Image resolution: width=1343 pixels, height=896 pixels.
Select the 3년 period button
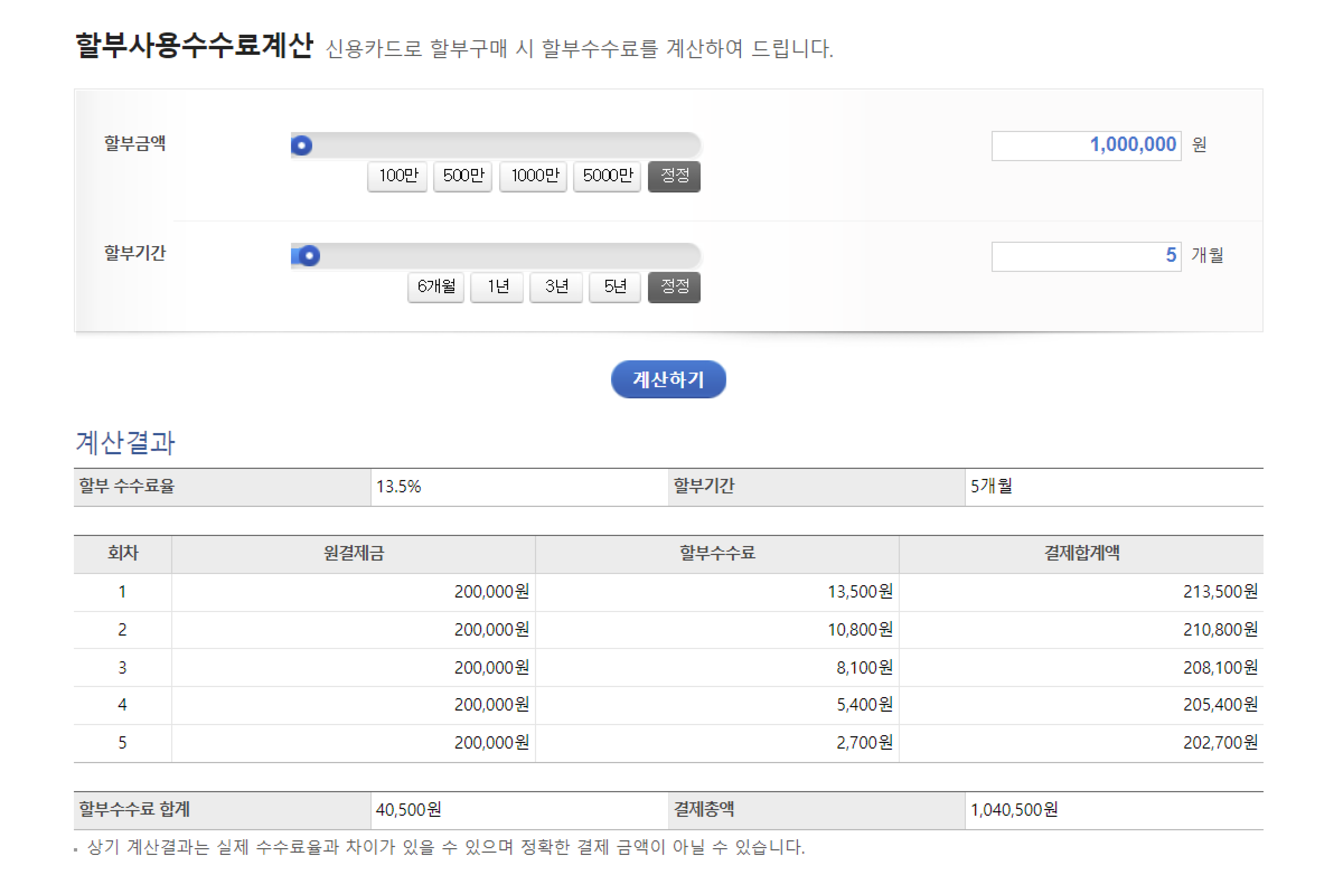(556, 286)
